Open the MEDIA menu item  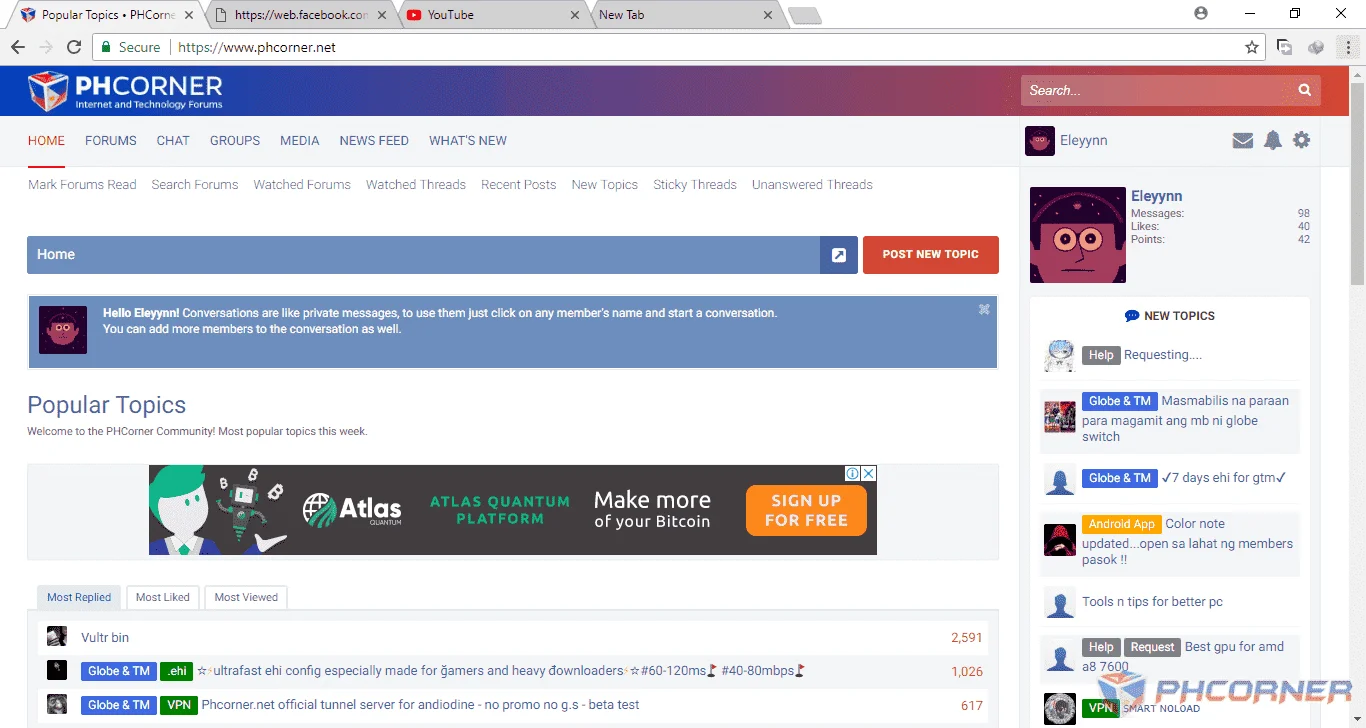(300, 141)
